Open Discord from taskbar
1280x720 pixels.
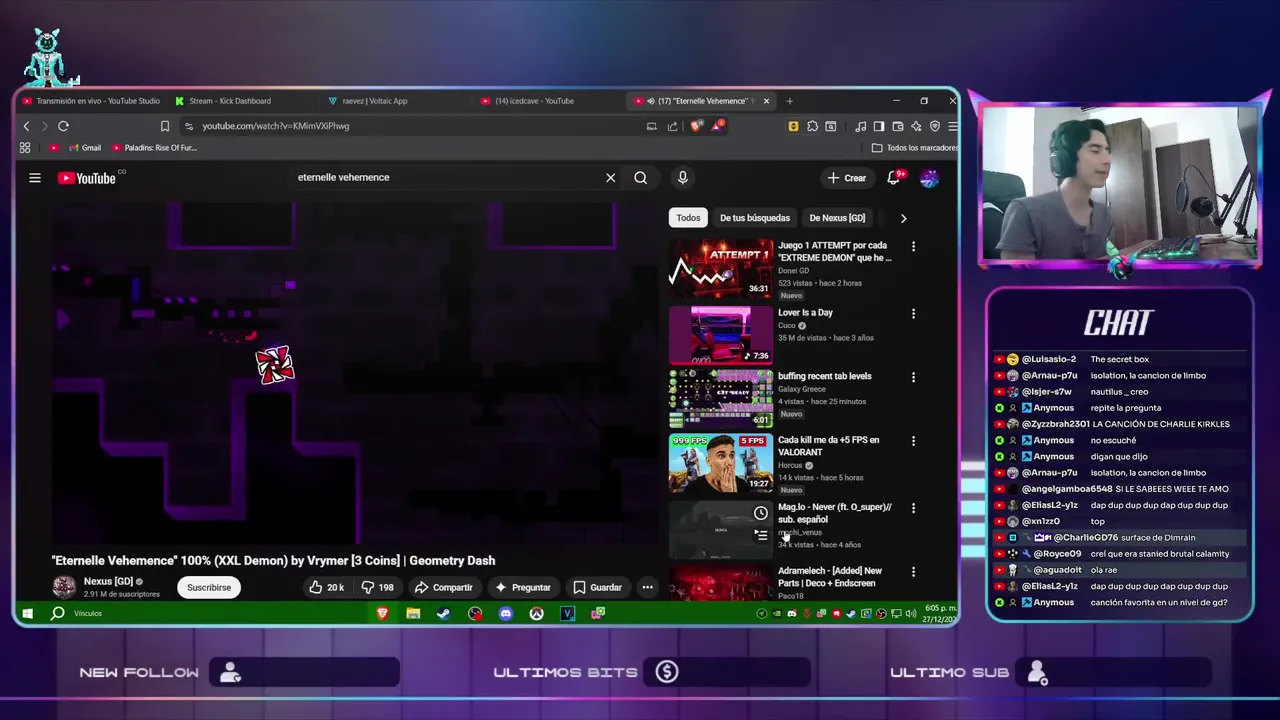click(x=506, y=613)
